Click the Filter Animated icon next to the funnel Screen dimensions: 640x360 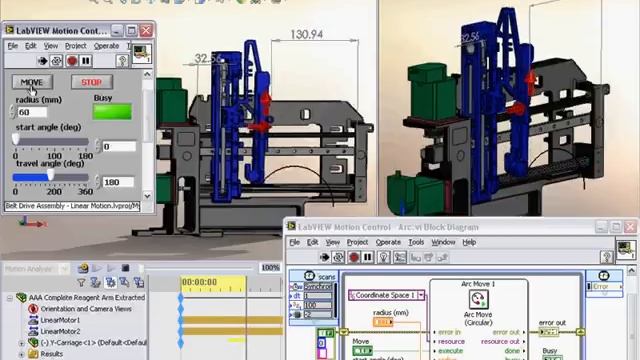pos(96,282)
